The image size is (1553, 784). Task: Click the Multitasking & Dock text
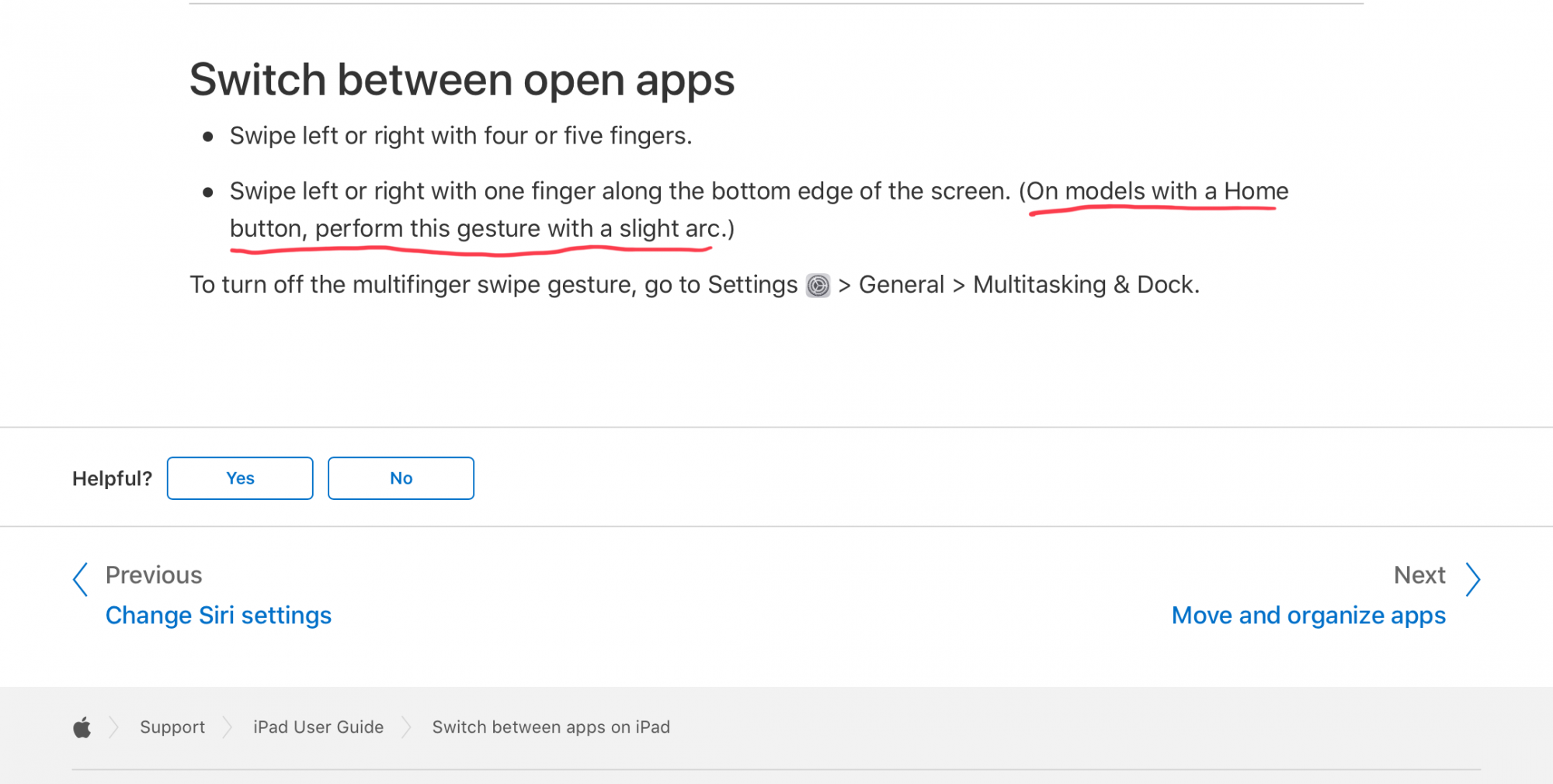(x=1086, y=285)
